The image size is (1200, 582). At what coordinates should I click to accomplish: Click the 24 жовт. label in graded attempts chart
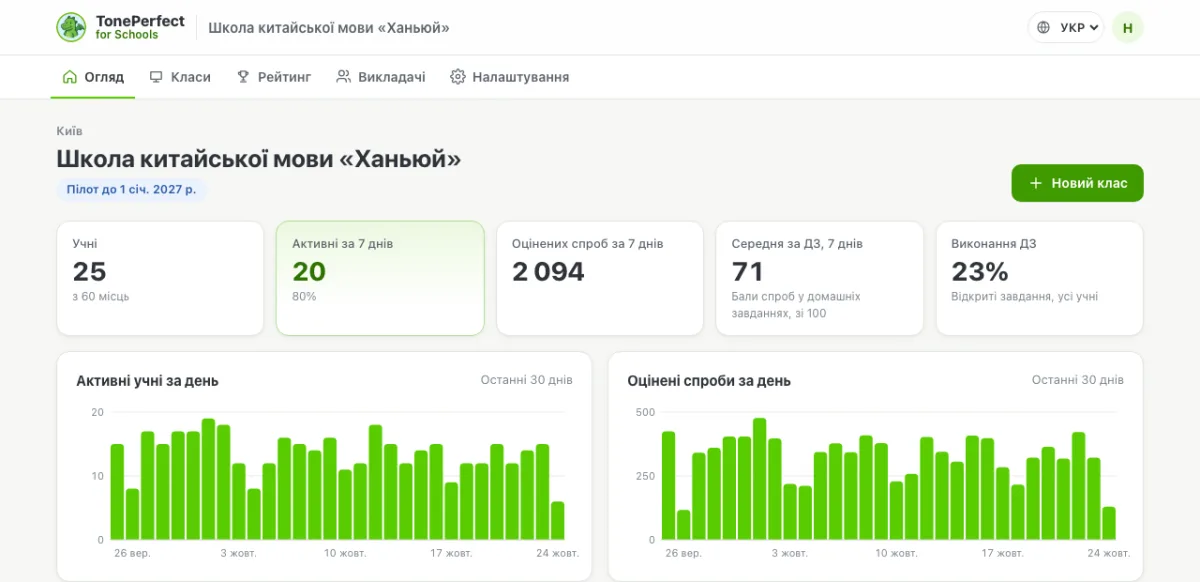click(x=1109, y=553)
